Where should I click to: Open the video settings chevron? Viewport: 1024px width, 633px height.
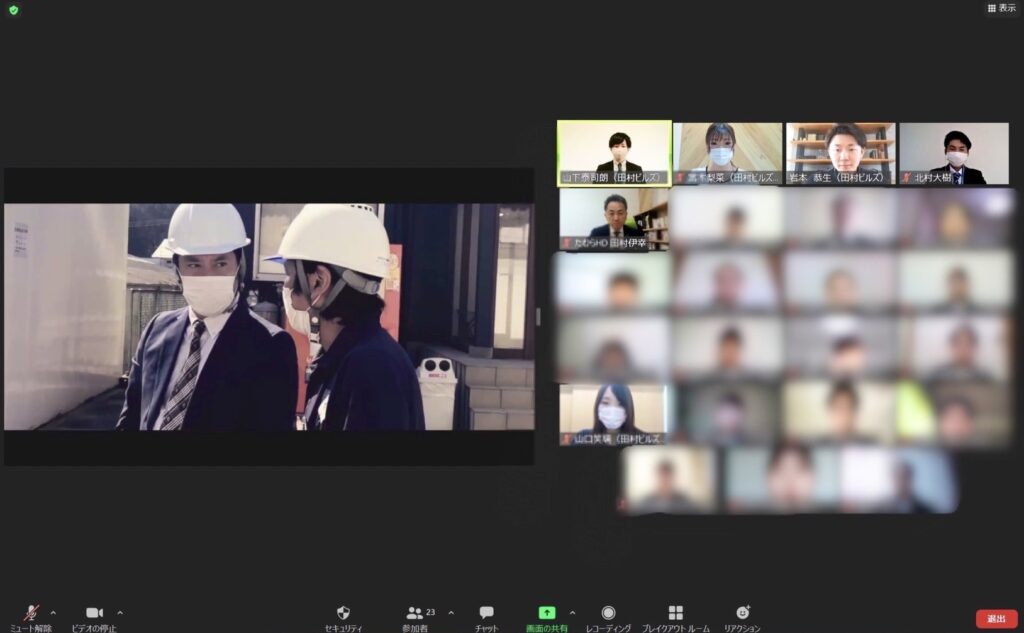pyautogui.click(x=121, y=612)
